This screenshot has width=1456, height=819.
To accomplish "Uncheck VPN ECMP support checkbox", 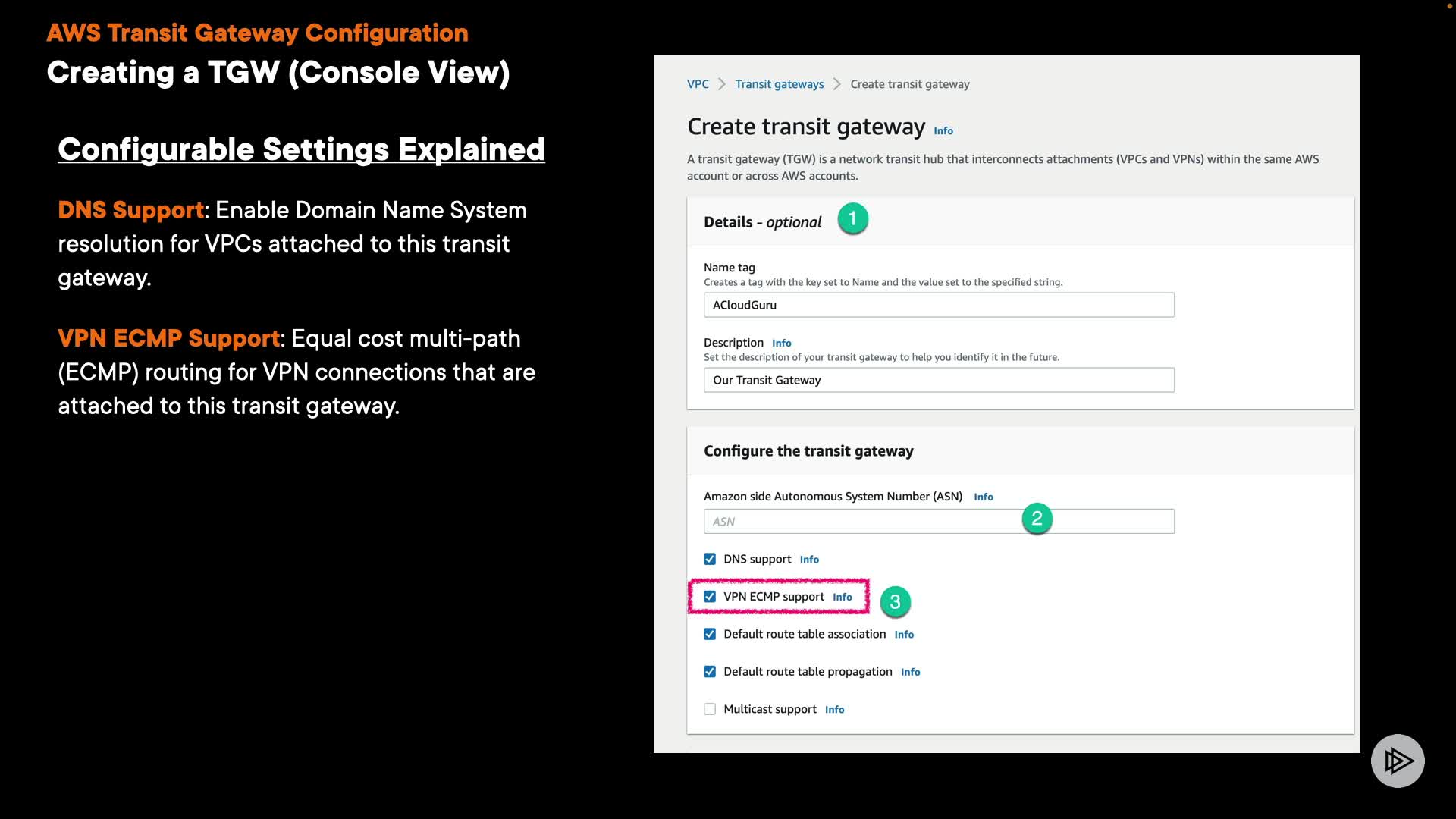I will (x=710, y=597).
